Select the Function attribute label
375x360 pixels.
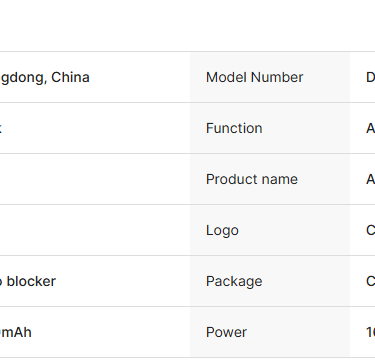pyautogui.click(x=234, y=128)
